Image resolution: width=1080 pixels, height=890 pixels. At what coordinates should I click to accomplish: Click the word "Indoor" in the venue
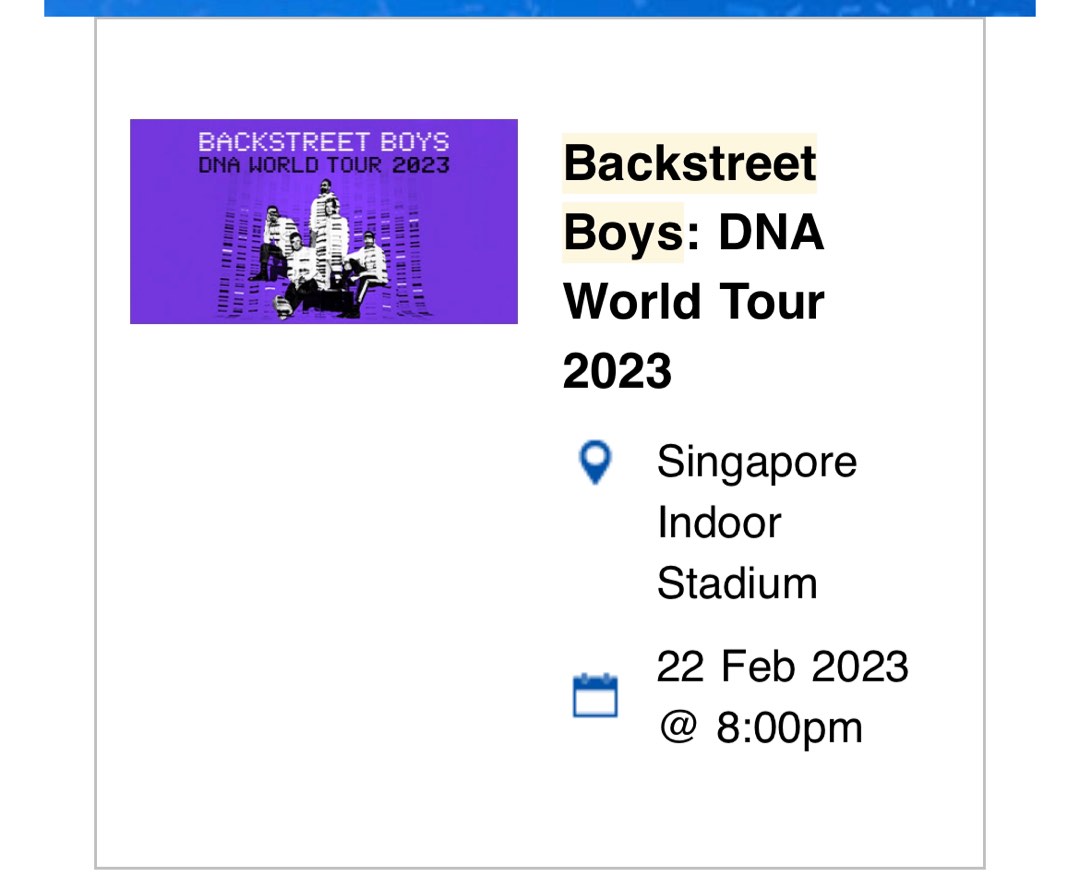coord(718,523)
